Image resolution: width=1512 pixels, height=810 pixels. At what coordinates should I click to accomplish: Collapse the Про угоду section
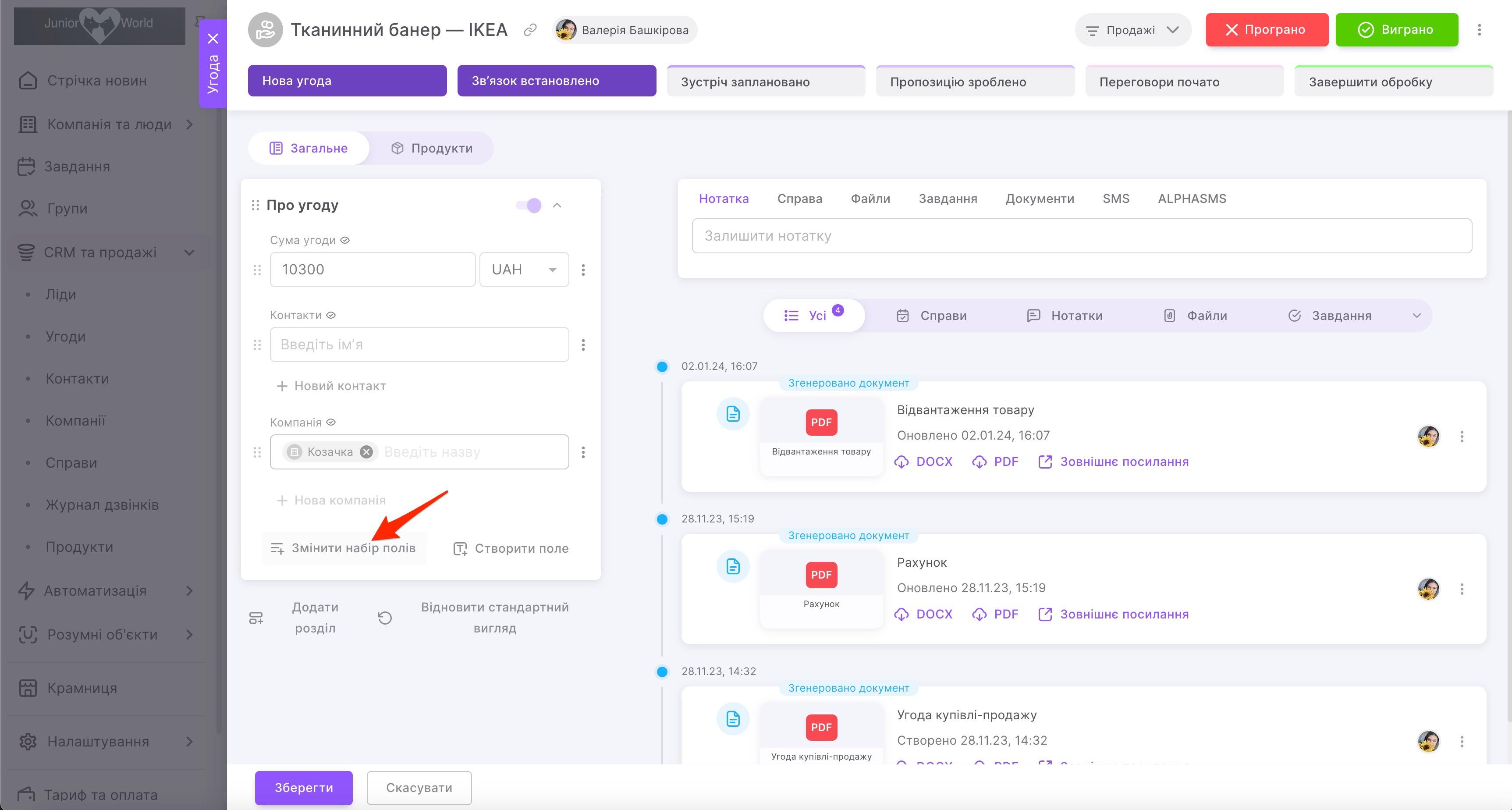[557, 206]
